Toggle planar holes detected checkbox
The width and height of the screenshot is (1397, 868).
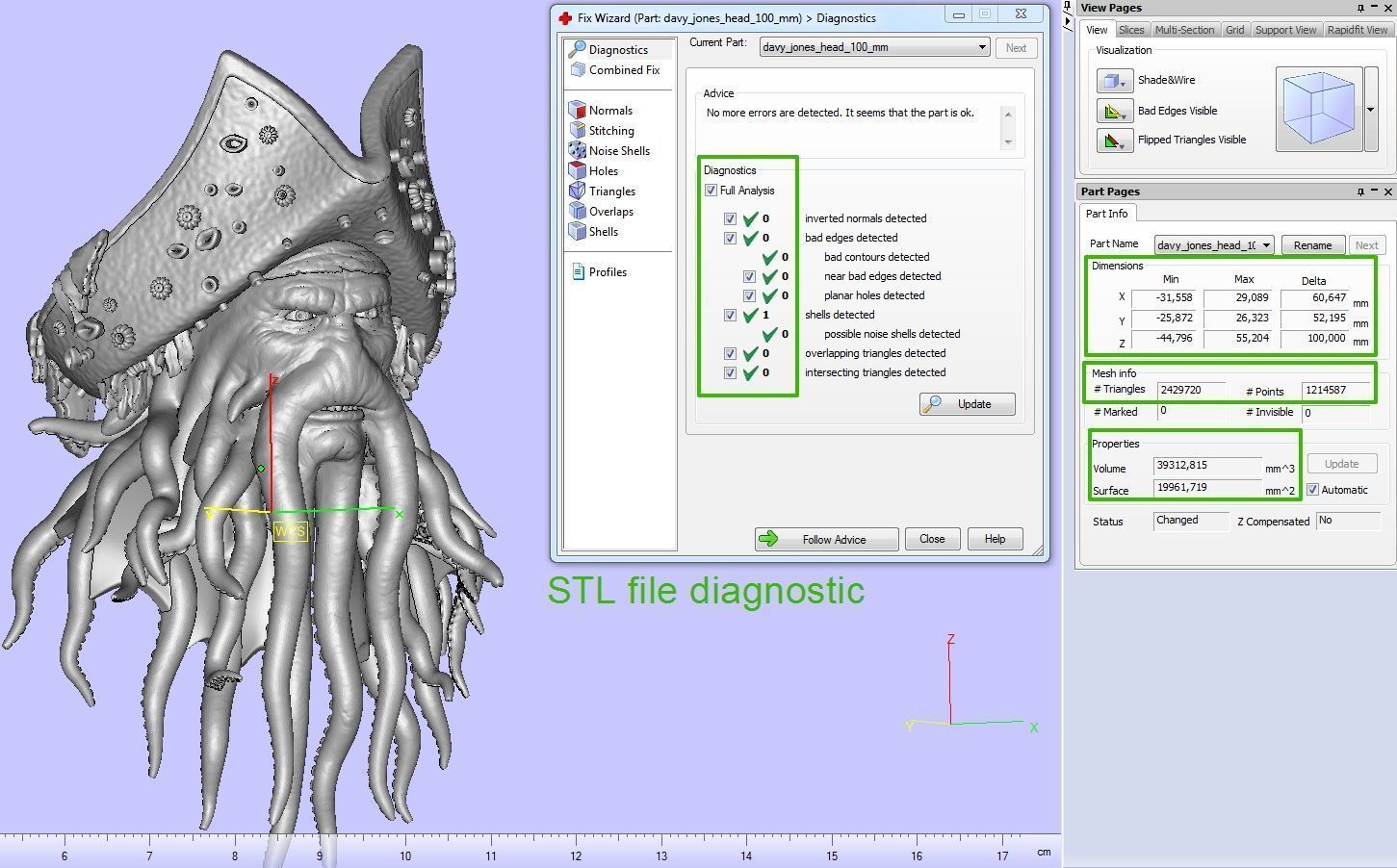pyautogui.click(x=749, y=295)
